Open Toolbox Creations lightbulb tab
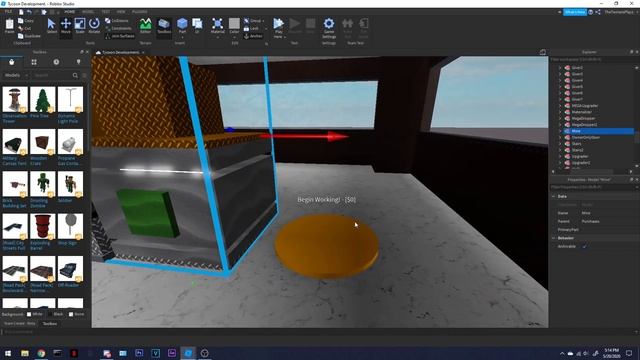640x360 pixels. tap(78, 62)
